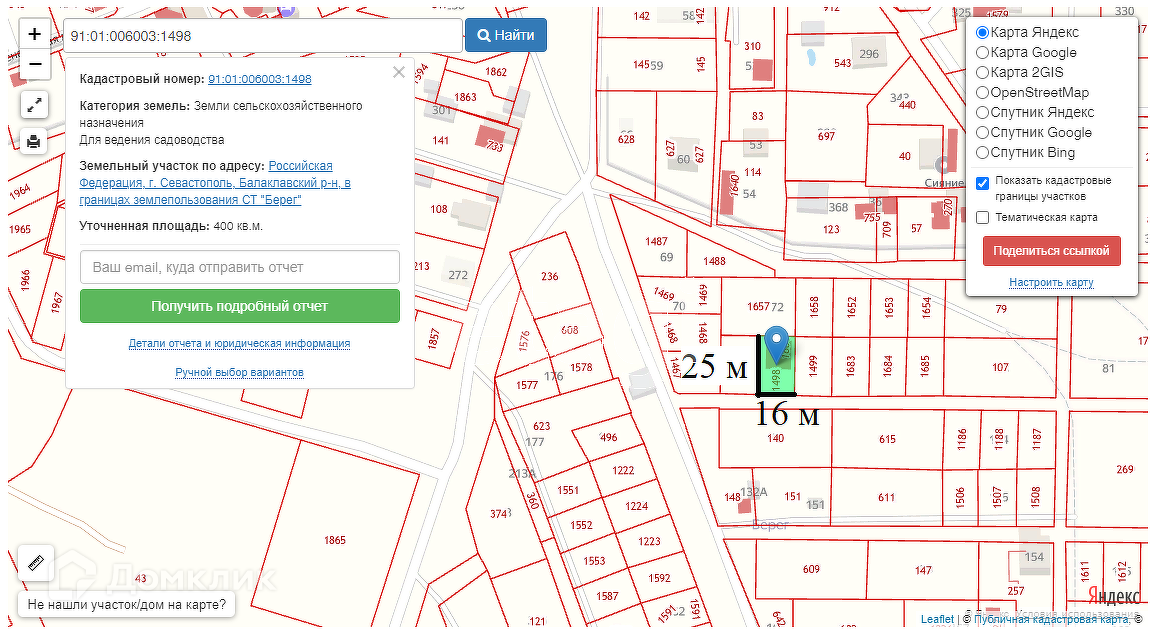The width and height of the screenshot is (1152, 635).
Task: Open Детали отчета и юридическая информация
Action: [x=240, y=343]
